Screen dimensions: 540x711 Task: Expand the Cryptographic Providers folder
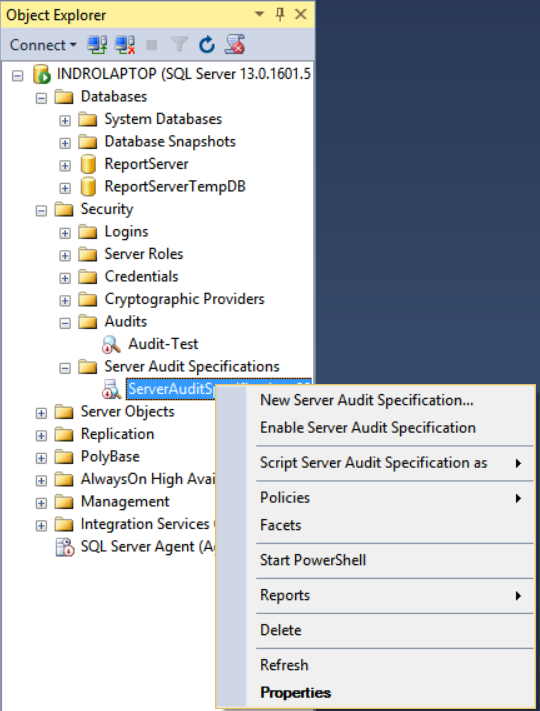pos(65,300)
